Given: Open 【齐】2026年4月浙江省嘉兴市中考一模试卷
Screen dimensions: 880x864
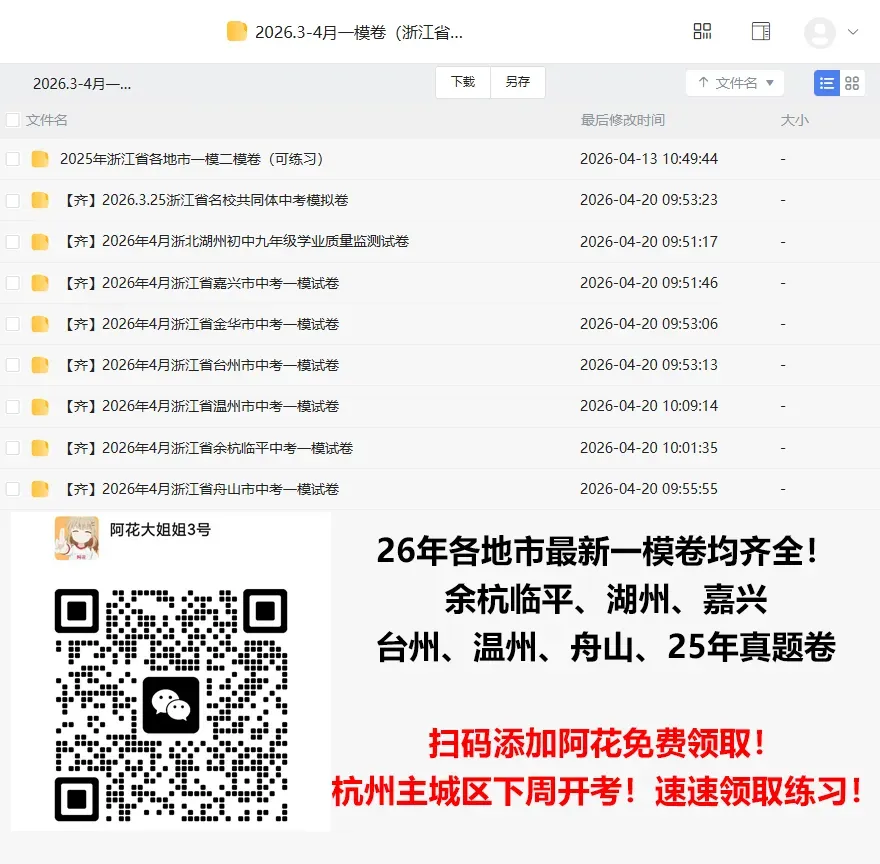Looking at the screenshot, I should (199, 282).
